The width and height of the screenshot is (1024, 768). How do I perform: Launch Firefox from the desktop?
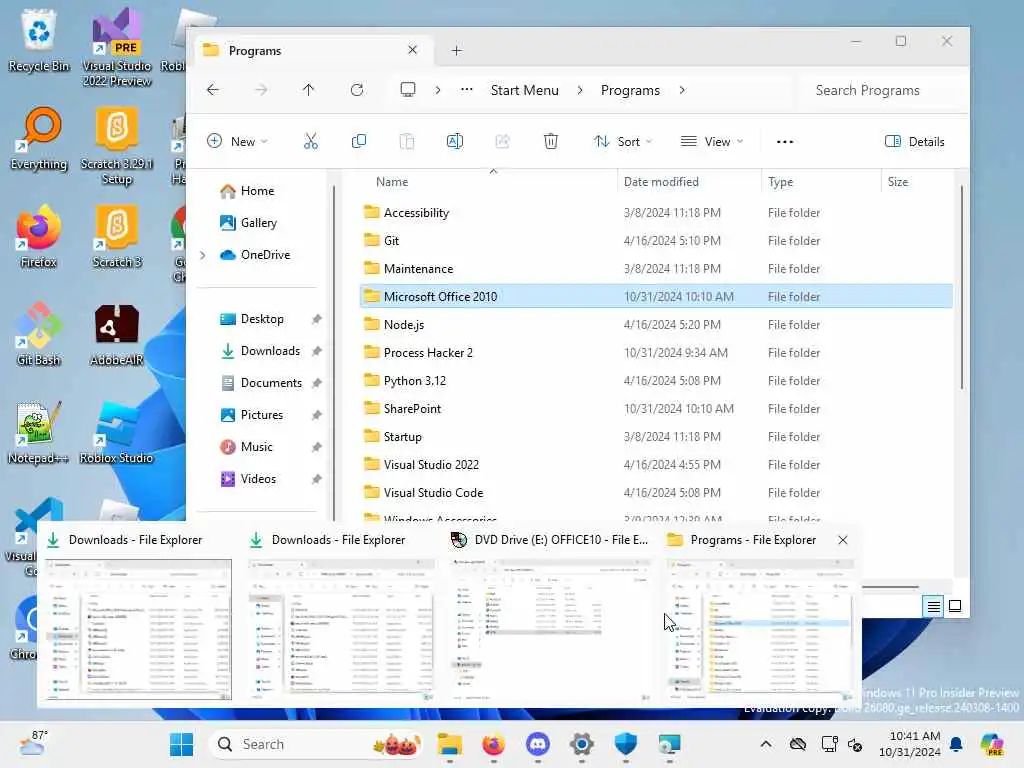(x=39, y=236)
